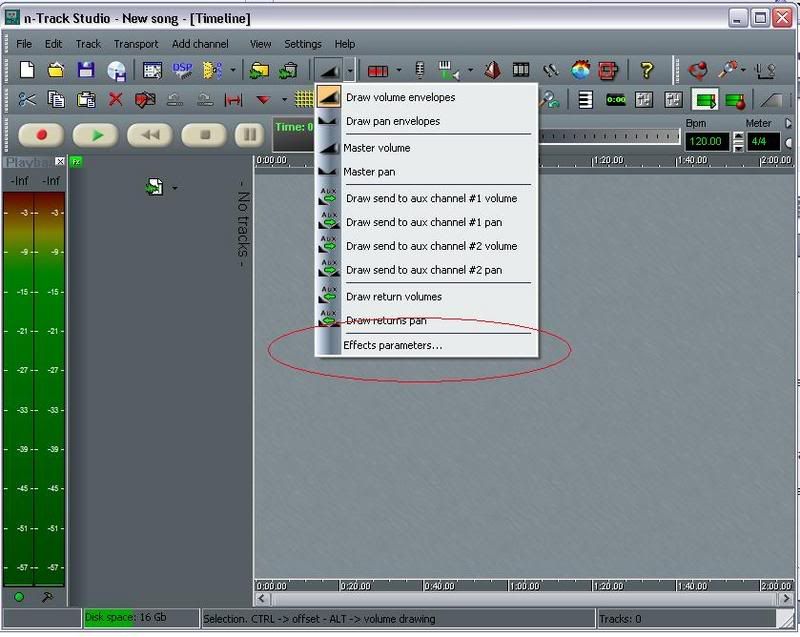800x637 pixels.
Task: Rewind using the double-arrow transport button
Action: [149, 135]
